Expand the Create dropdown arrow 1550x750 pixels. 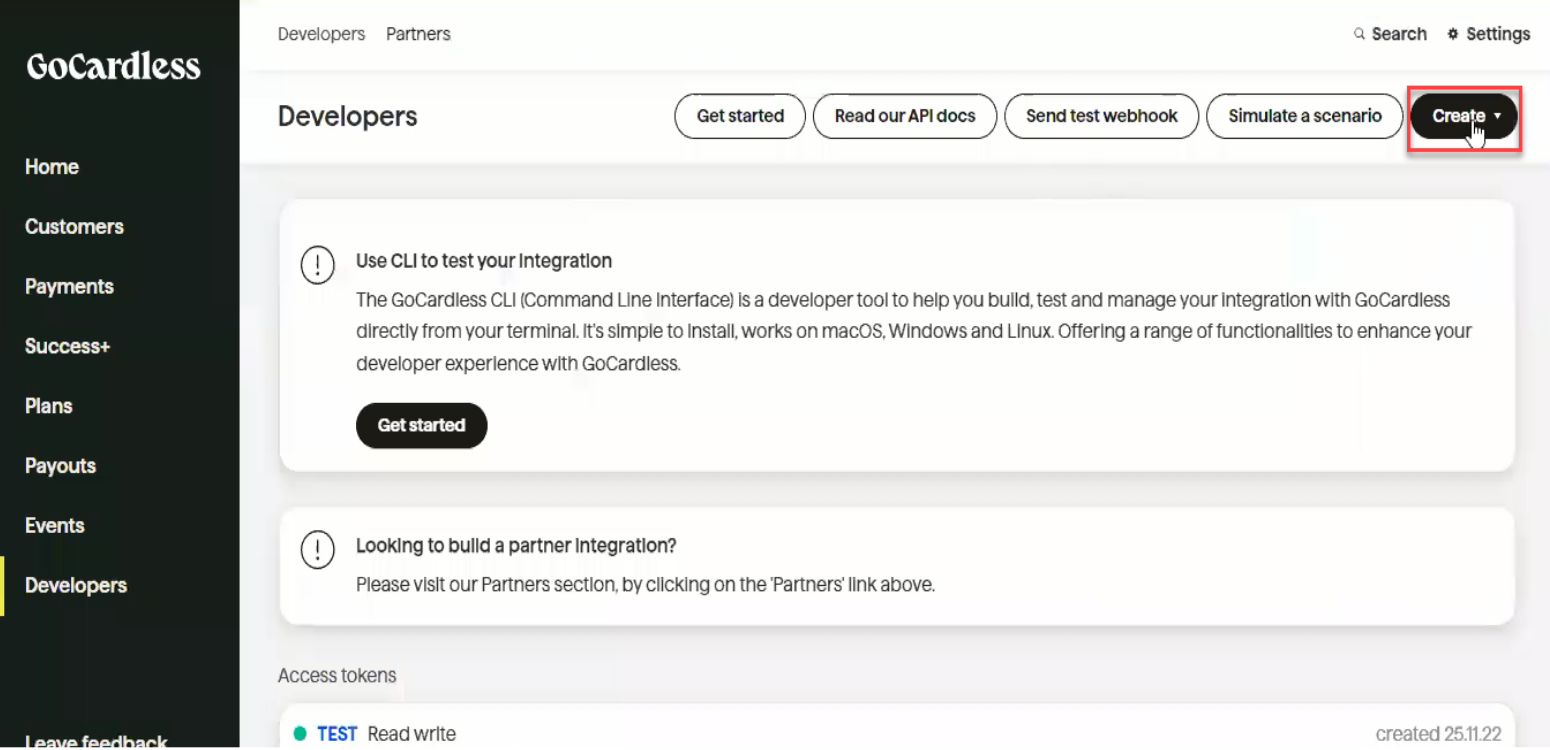click(x=1497, y=116)
